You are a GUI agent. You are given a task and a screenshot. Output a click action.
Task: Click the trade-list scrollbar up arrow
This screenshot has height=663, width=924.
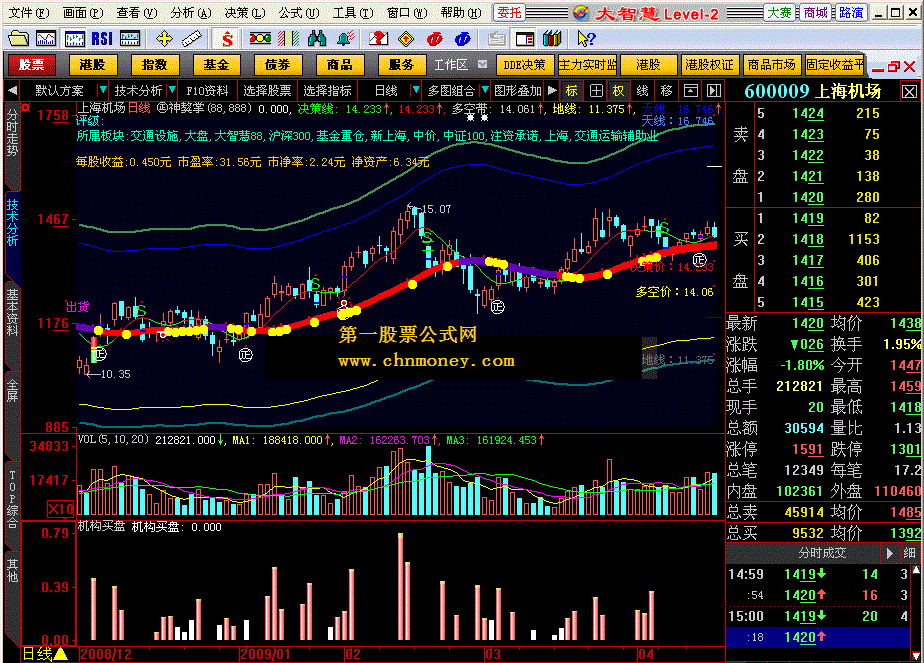coord(916,570)
